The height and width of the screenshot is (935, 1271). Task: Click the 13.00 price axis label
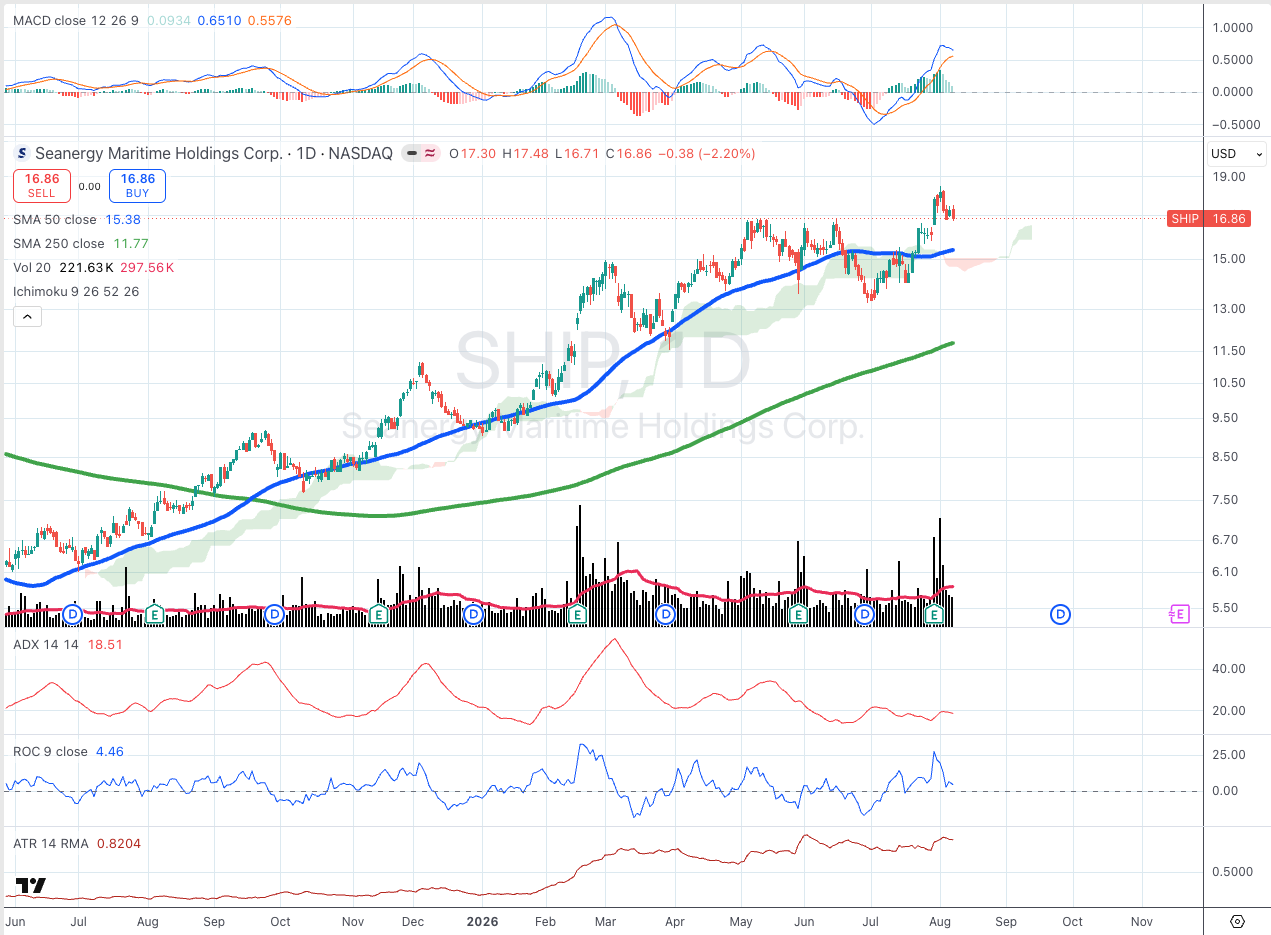pos(1231,309)
